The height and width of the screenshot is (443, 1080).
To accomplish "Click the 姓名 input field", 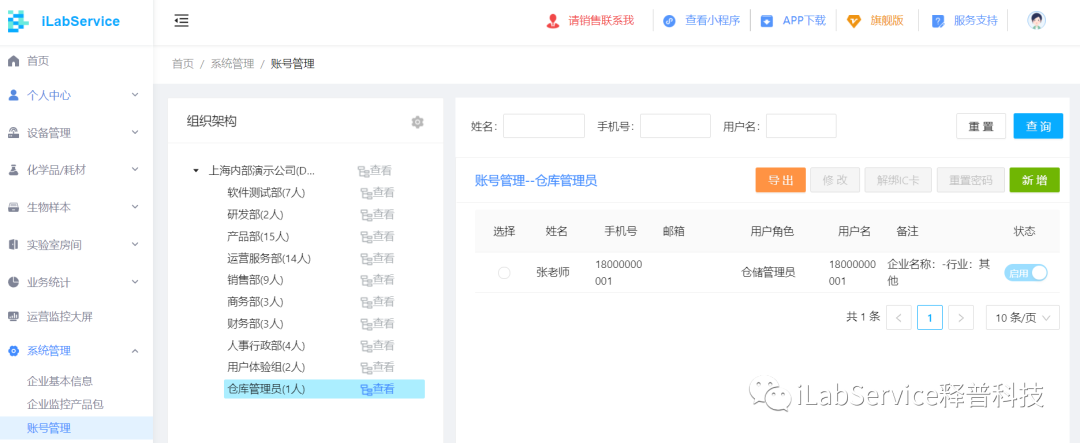I will pos(543,126).
